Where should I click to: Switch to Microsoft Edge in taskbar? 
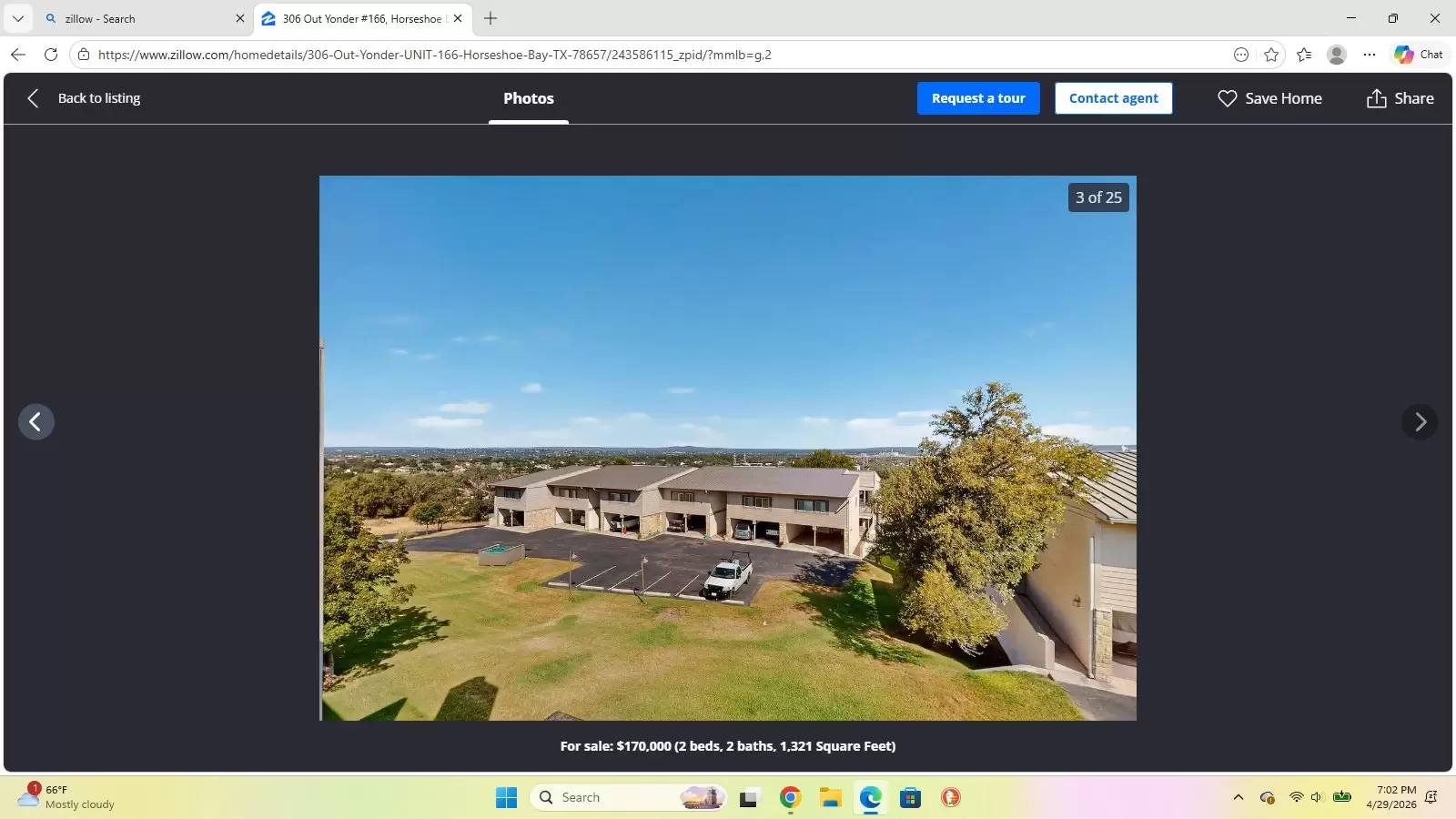point(871,798)
